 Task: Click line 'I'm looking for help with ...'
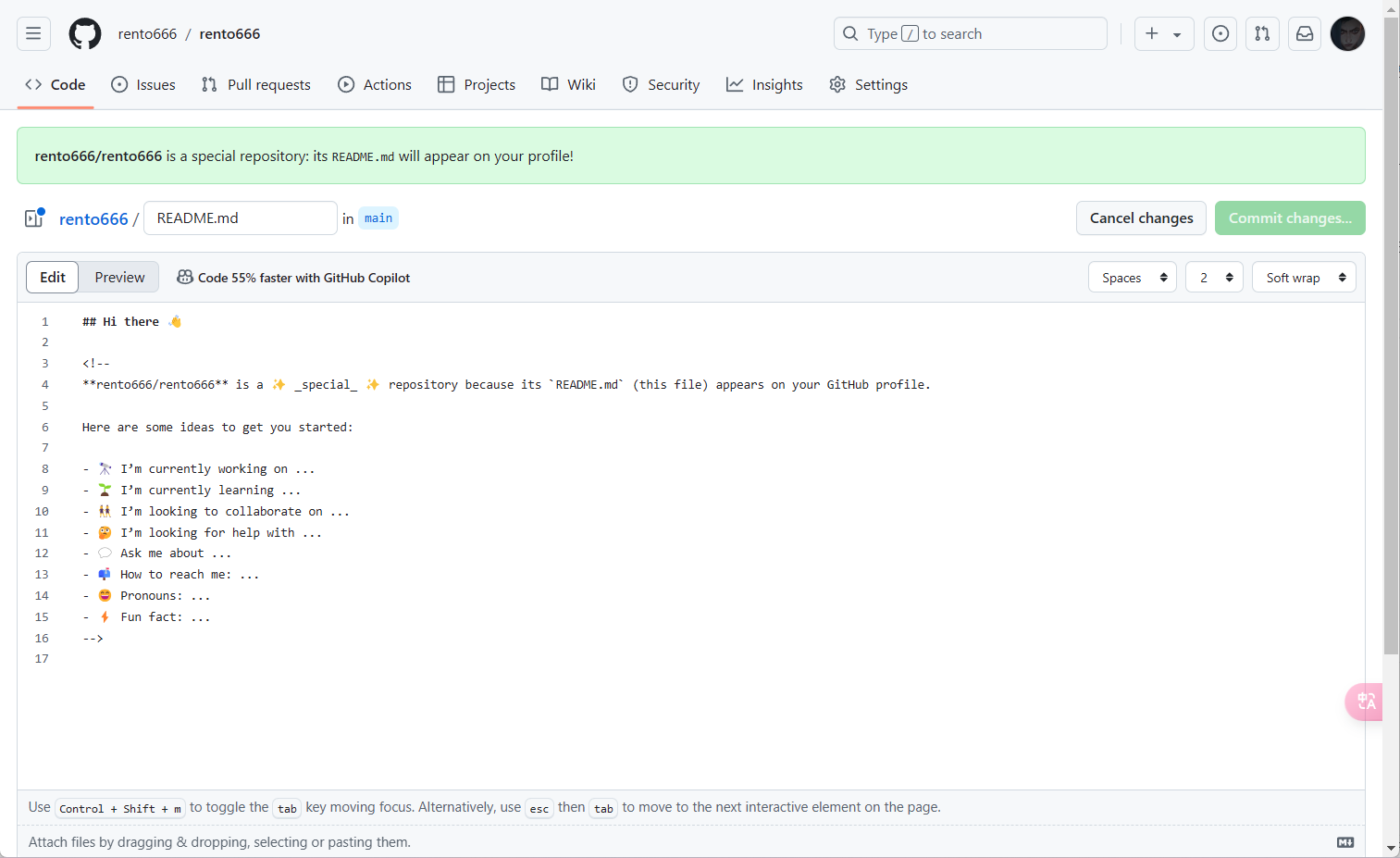203,532
